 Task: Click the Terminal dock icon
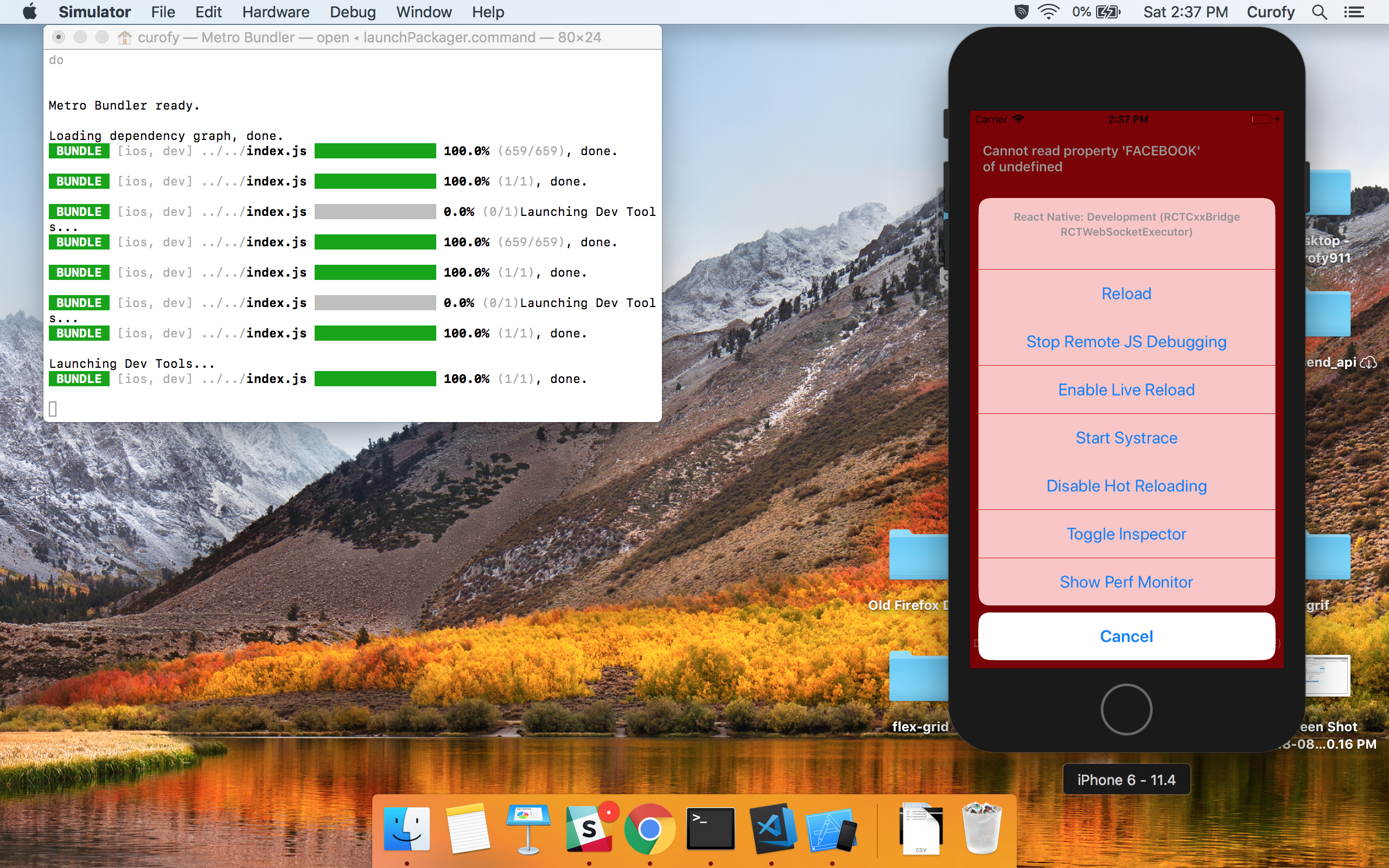[711, 829]
